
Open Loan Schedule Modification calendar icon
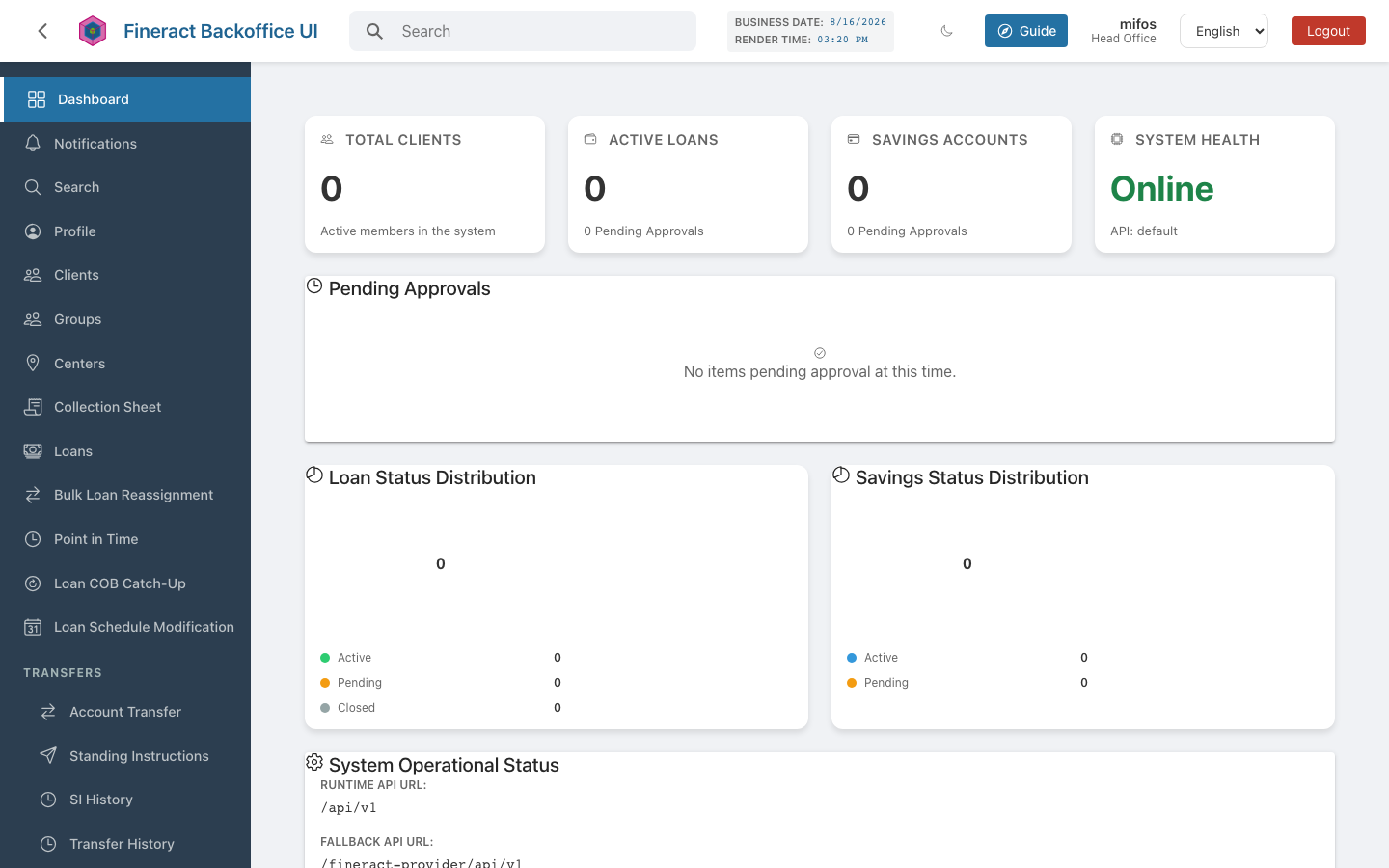click(x=33, y=627)
